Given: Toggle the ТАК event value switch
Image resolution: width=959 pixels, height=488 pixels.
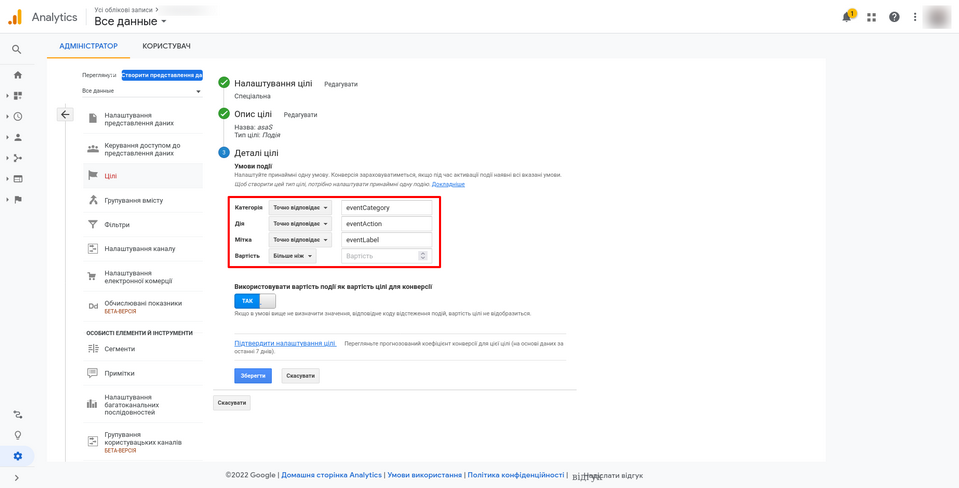Looking at the screenshot, I should click(x=254, y=301).
